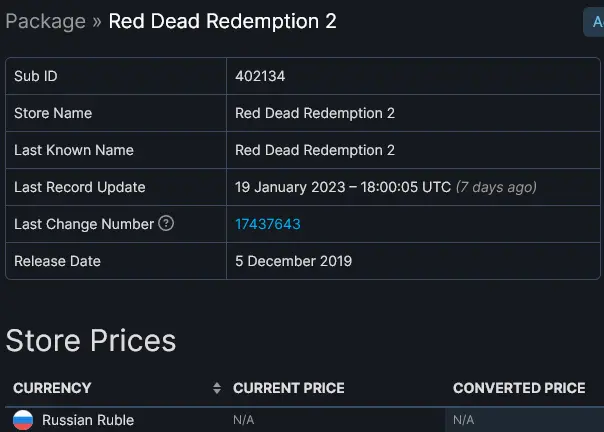The image size is (604, 432).
Task: Click the Sub ID value 402134
Action: pyautogui.click(x=260, y=76)
